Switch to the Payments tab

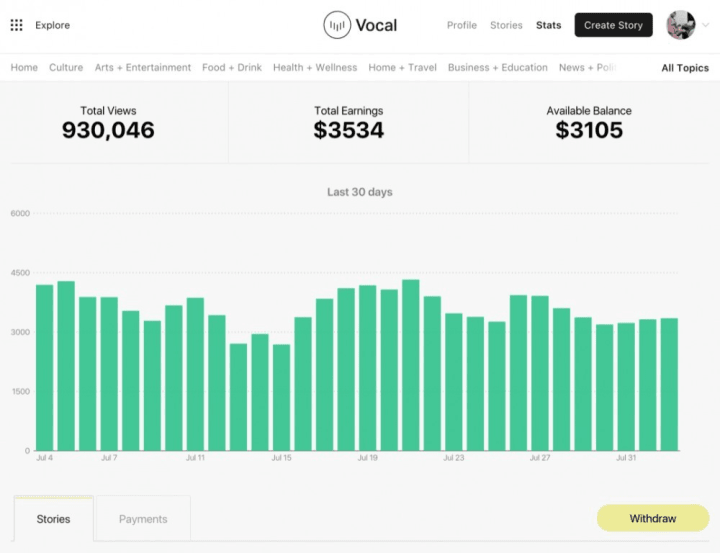[143, 519]
